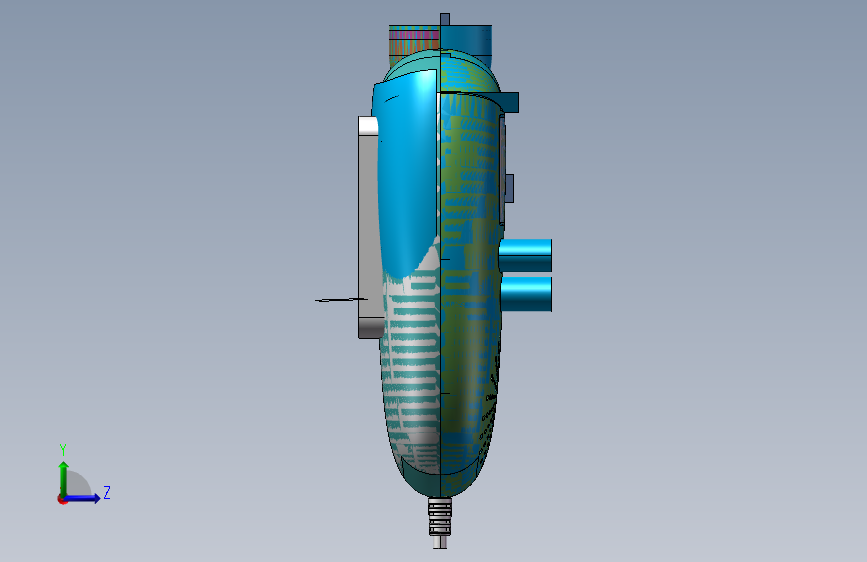Select the lower cyan cylindrical button on the model
Image resolution: width=867 pixels, height=562 pixels.
click(x=526, y=294)
